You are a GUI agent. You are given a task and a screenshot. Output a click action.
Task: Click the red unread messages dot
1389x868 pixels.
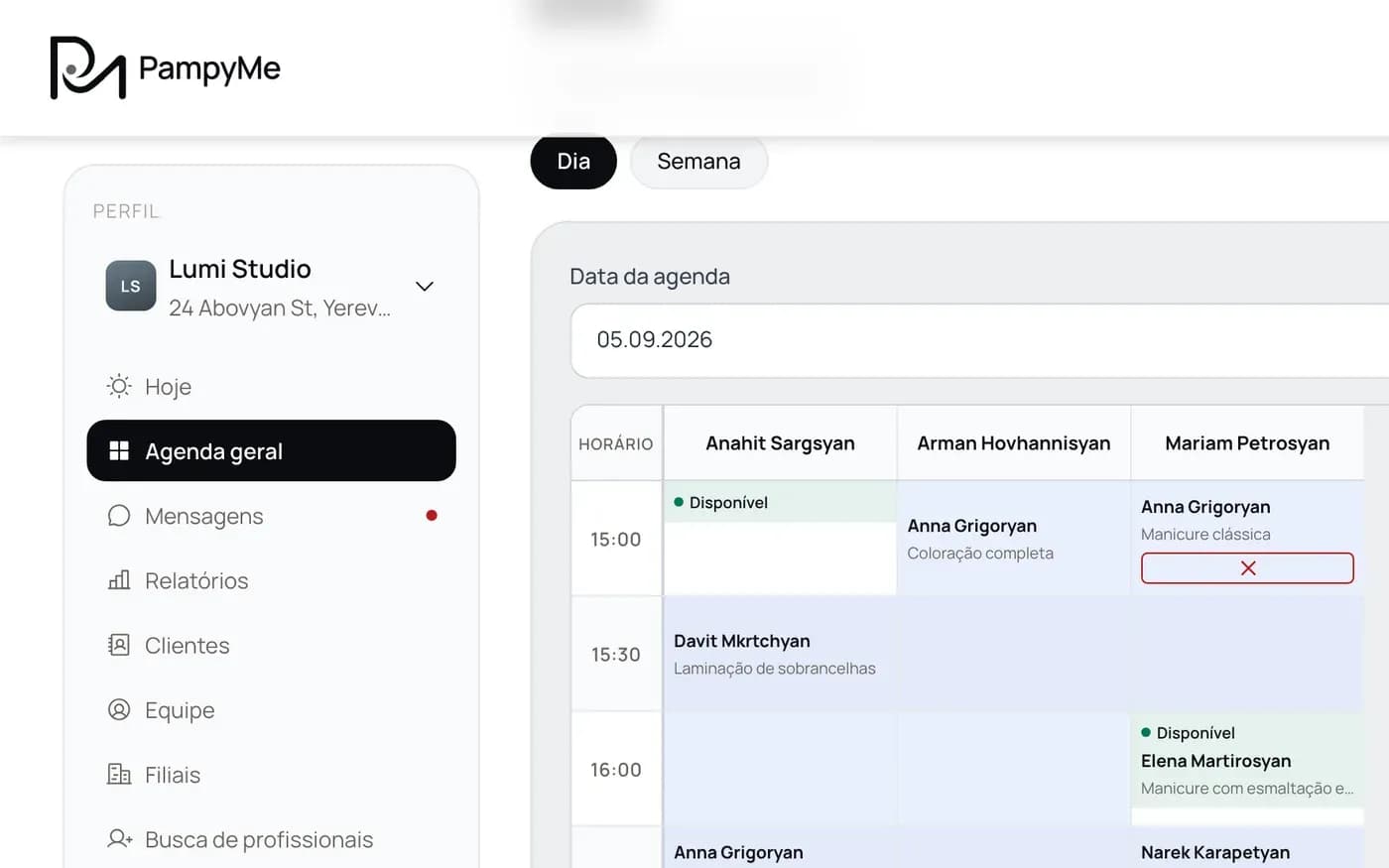click(432, 515)
